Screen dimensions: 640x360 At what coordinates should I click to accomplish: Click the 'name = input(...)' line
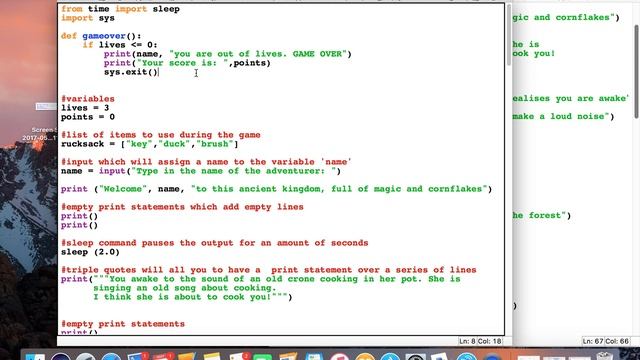[201, 171]
